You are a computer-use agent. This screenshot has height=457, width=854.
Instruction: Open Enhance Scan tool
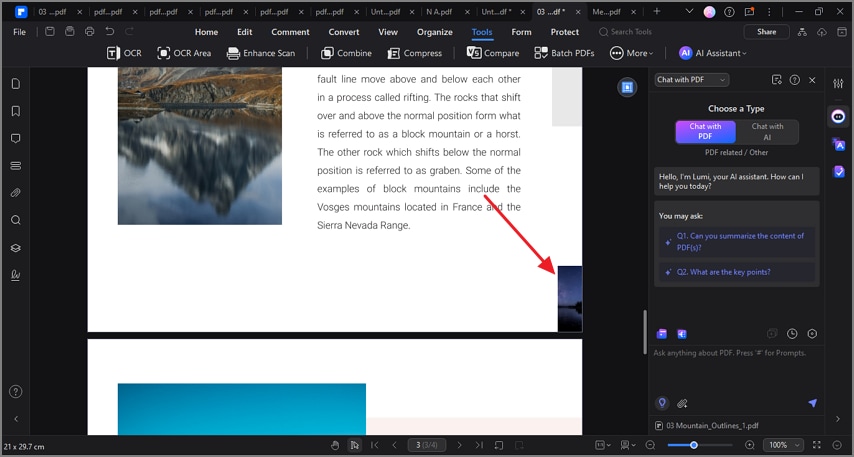pyautogui.click(x=261, y=53)
